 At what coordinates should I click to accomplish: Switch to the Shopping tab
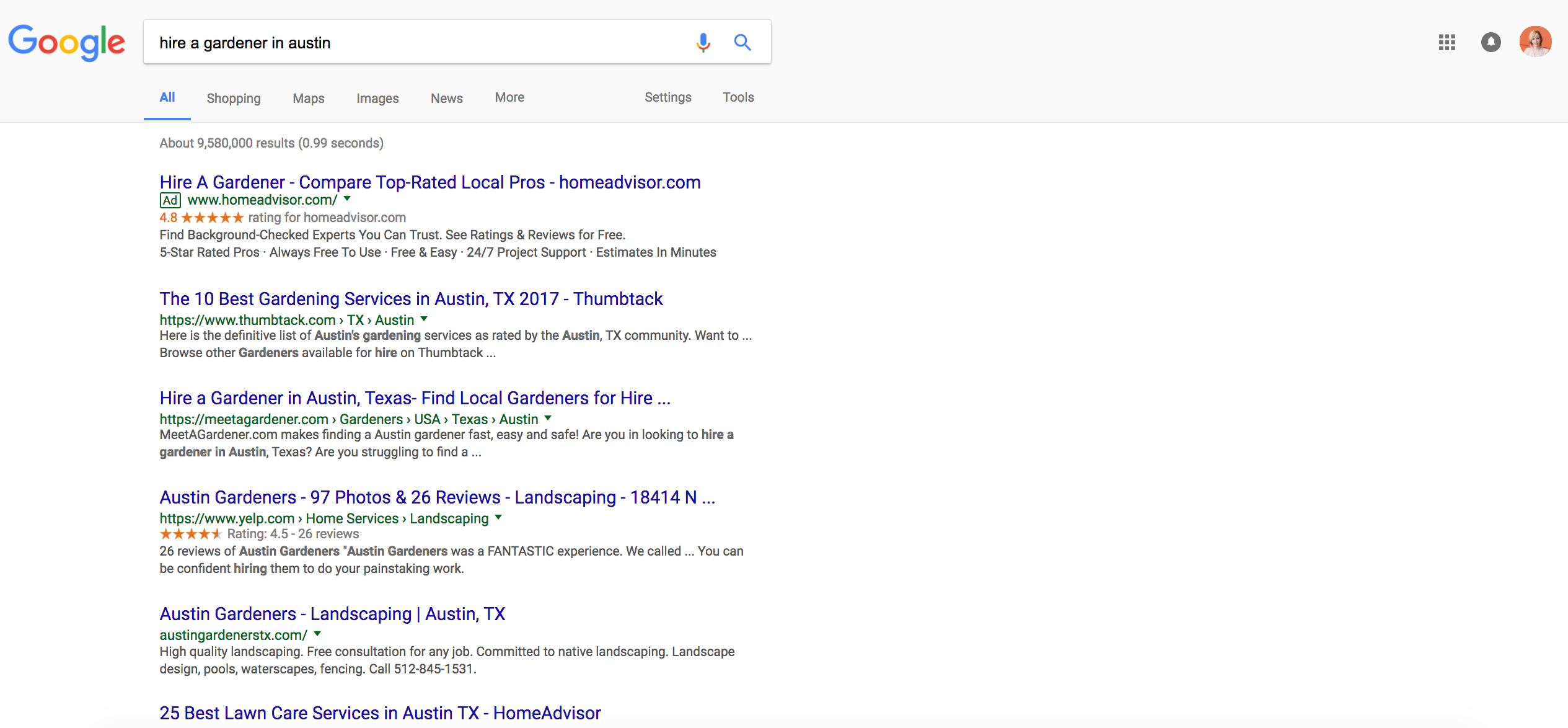click(x=234, y=99)
